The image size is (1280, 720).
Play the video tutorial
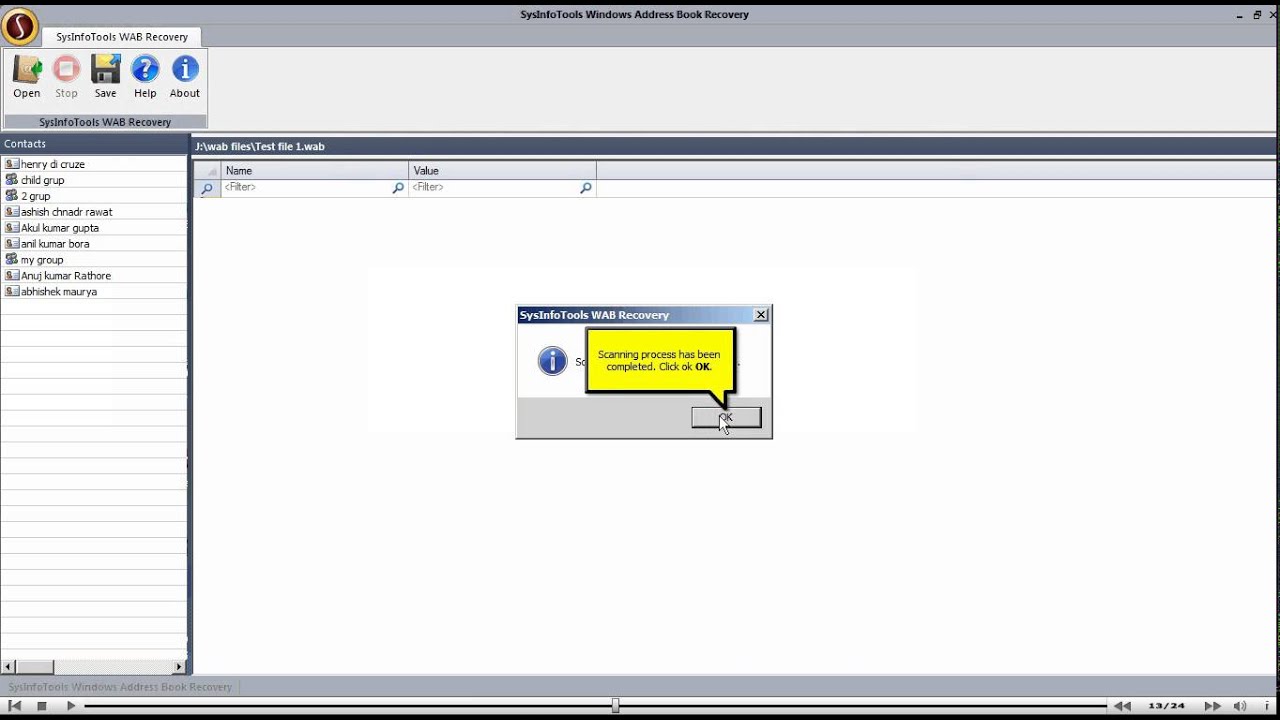coord(71,706)
